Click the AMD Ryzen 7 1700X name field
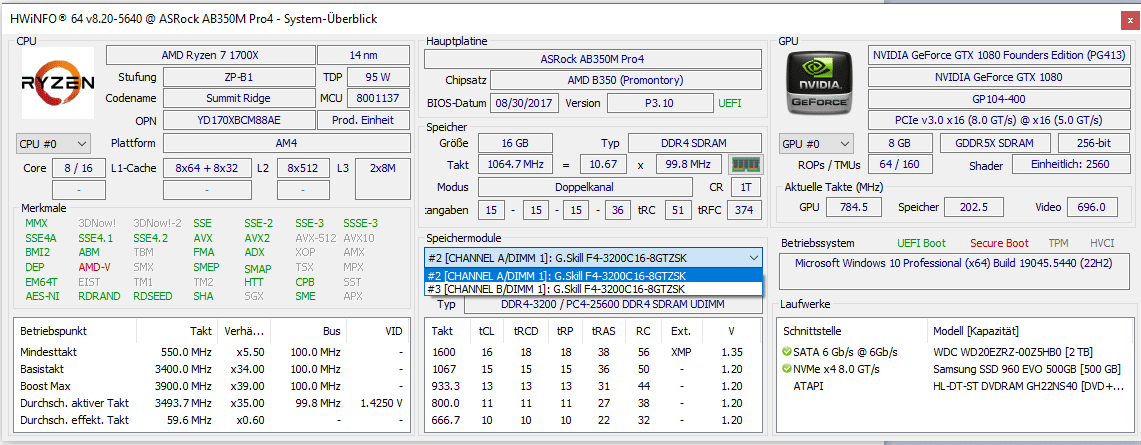 tap(210, 55)
